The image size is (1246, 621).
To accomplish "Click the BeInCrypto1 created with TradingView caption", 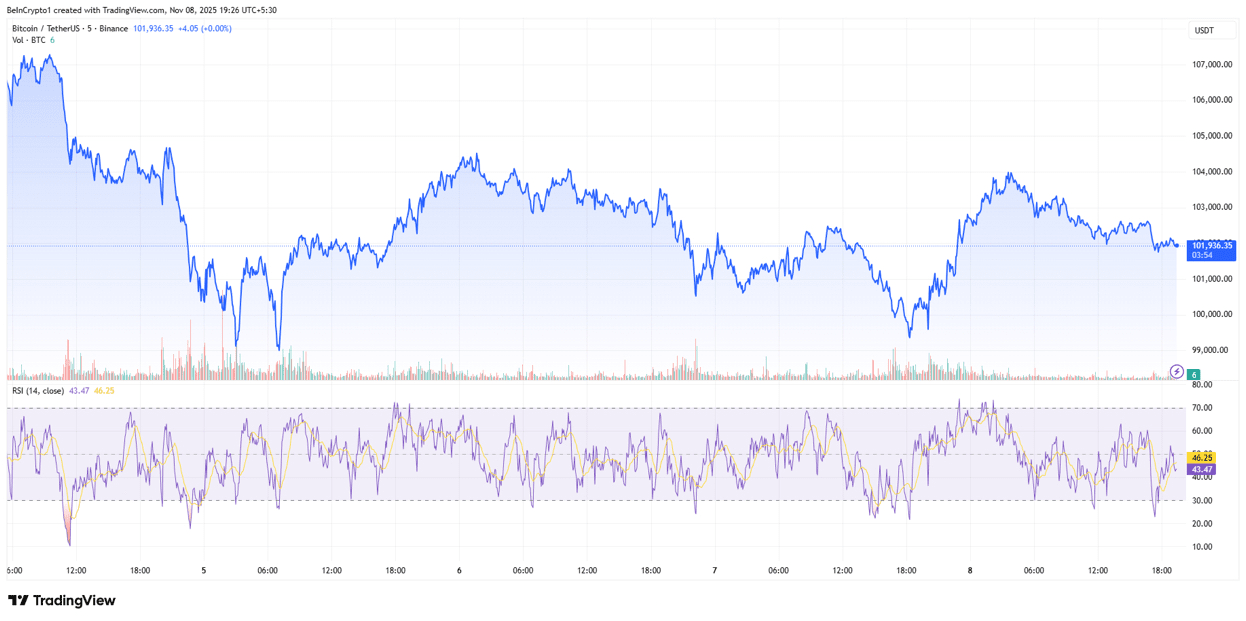I will point(142,10).
